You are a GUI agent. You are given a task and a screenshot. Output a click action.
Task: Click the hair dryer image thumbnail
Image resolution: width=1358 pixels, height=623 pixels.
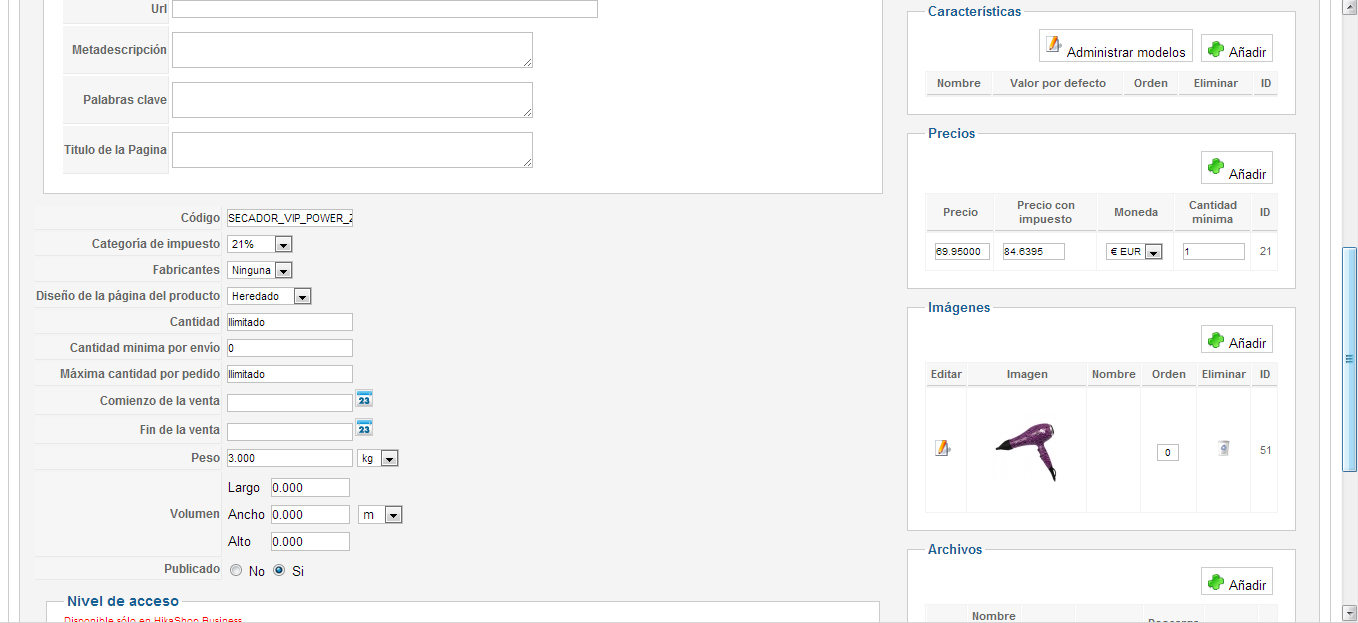click(x=1026, y=451)
